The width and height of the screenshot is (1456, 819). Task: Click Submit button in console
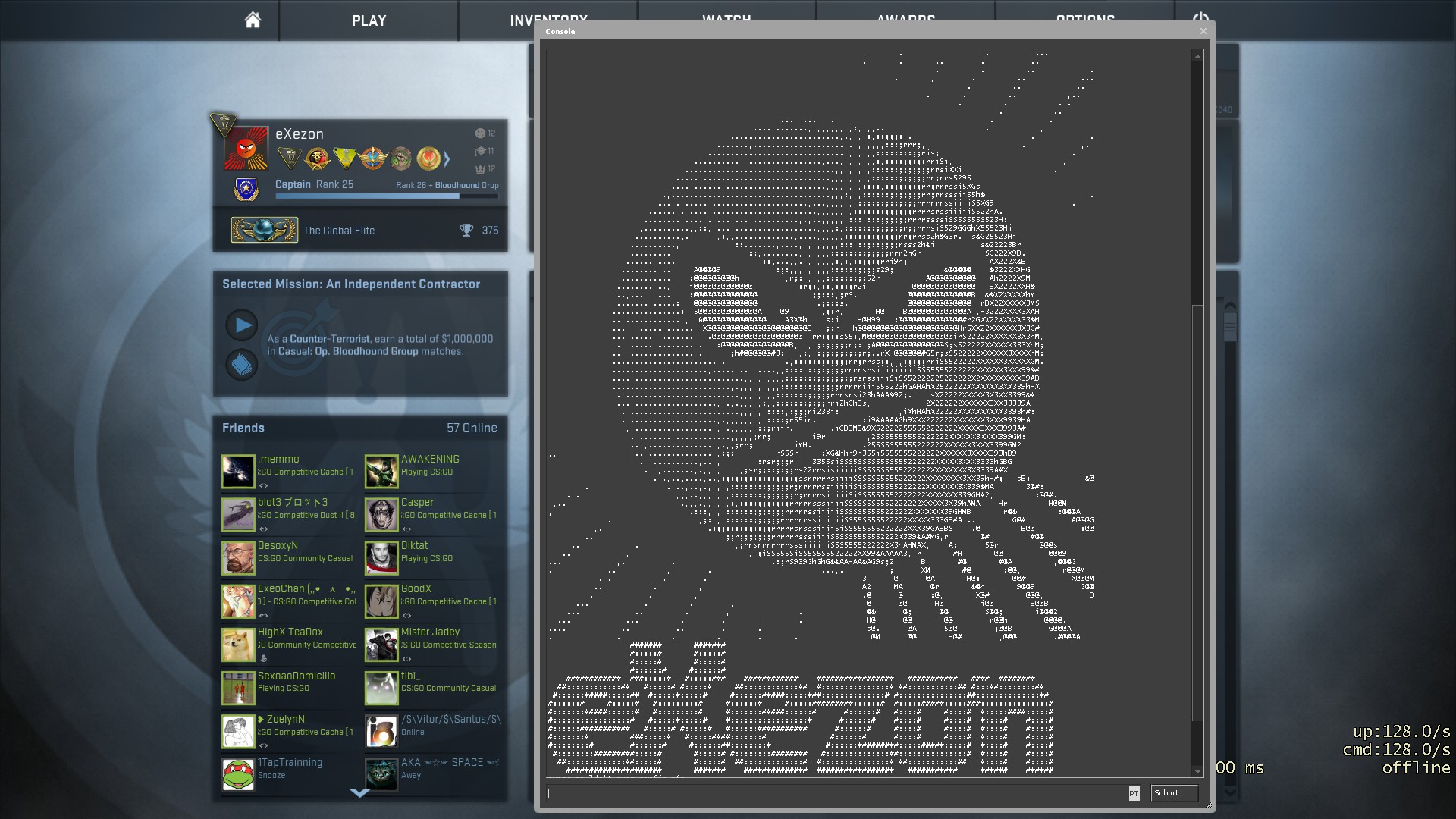[x=1173, y=793]
